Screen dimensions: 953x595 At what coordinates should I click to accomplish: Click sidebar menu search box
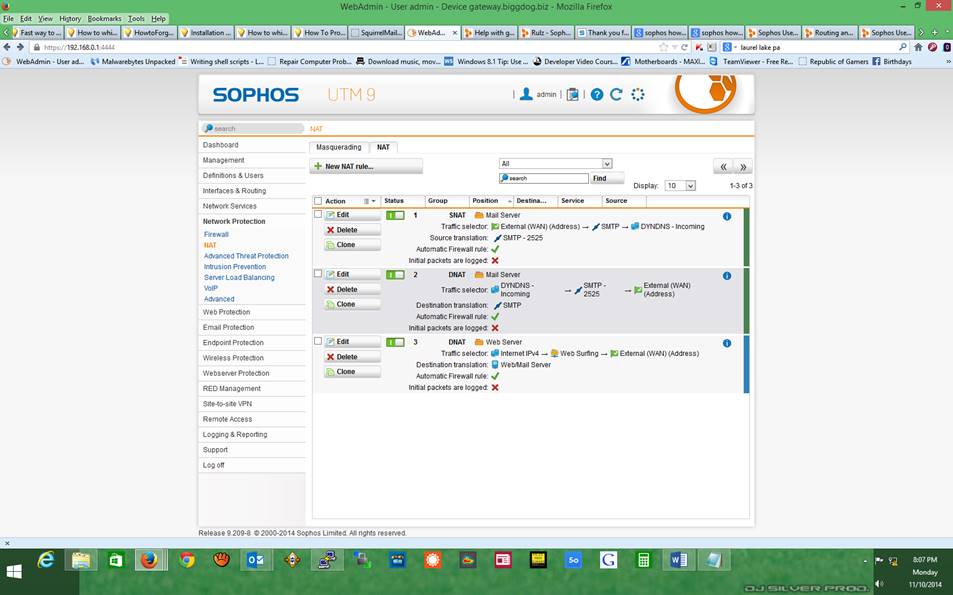click(252, 129)
